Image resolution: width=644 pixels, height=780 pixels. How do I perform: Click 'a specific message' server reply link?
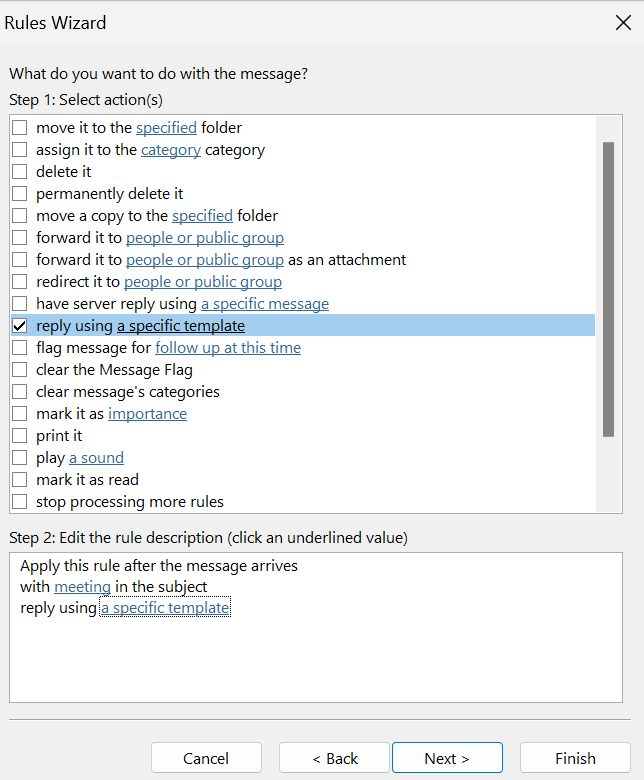click(x=265, y=304)
